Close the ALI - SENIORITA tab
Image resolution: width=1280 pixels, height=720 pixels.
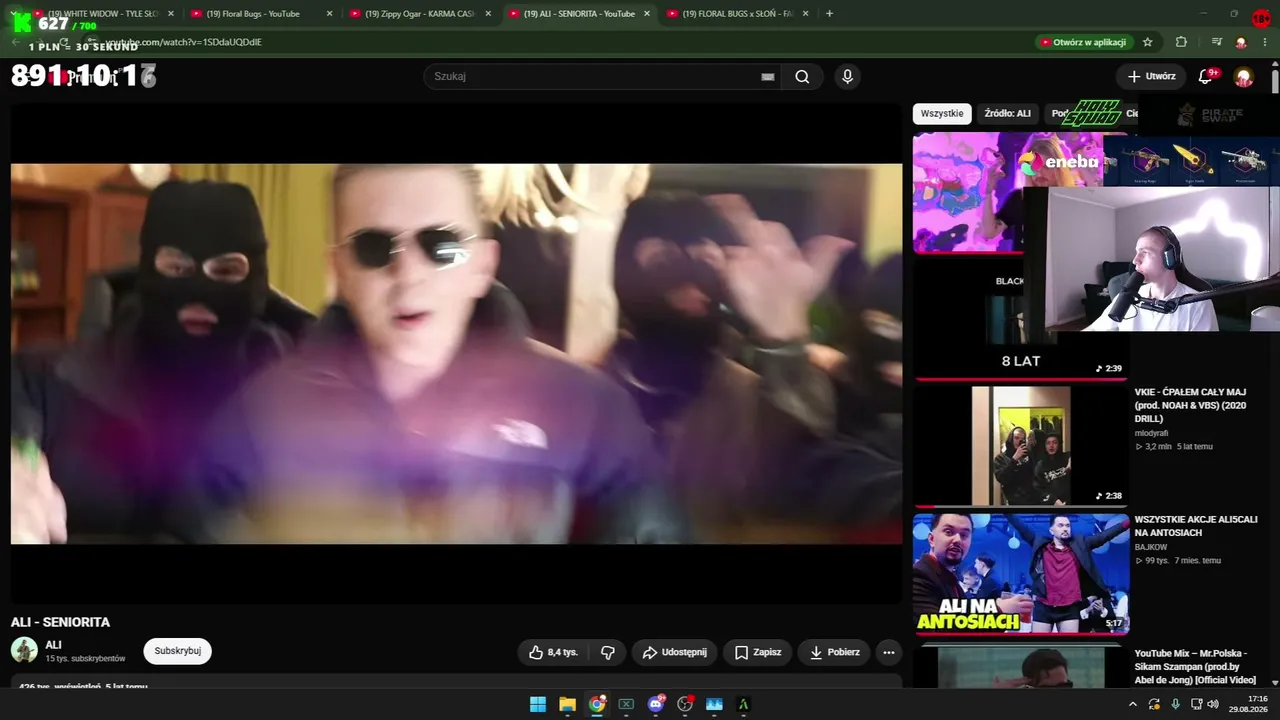[x=647, y=14]
